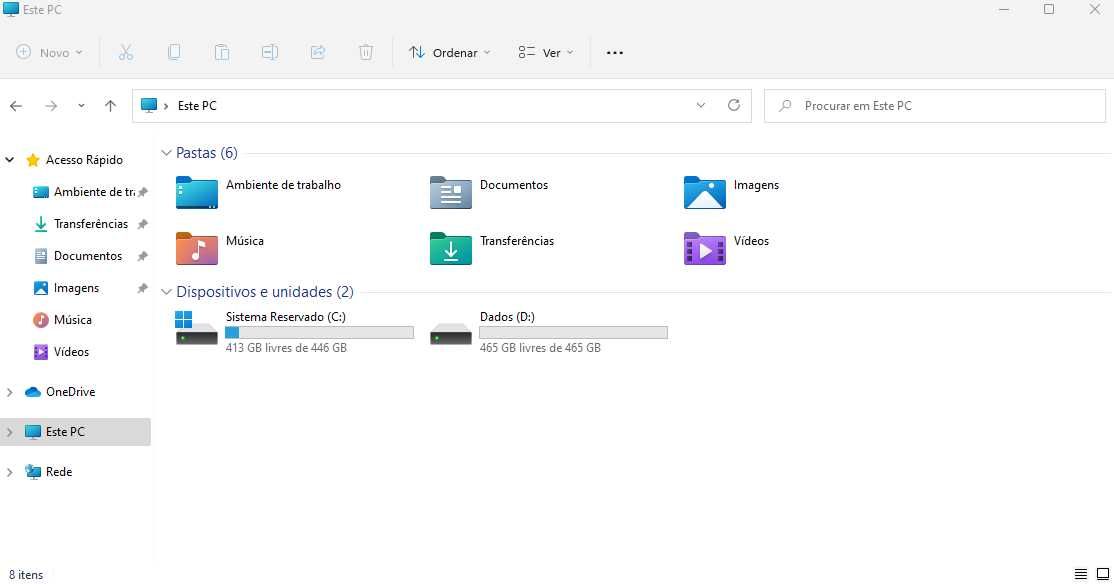Select the Dados (D:) drive icon
Screen dimensions: 1114x584
[450, 334]
